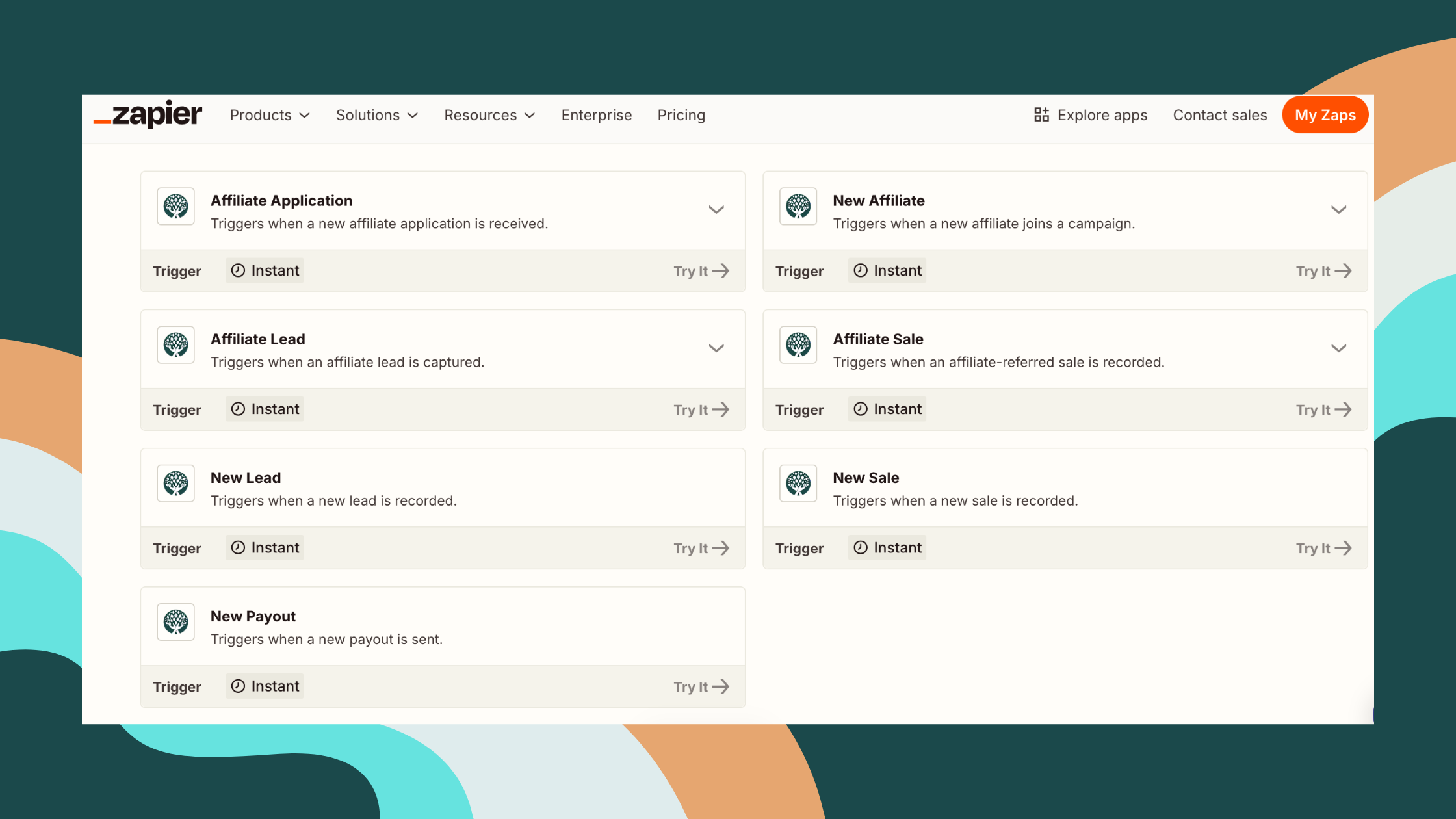Click the Zapier logo
This screenshot has height=819, width=1456.
click(x=148, y=114)
